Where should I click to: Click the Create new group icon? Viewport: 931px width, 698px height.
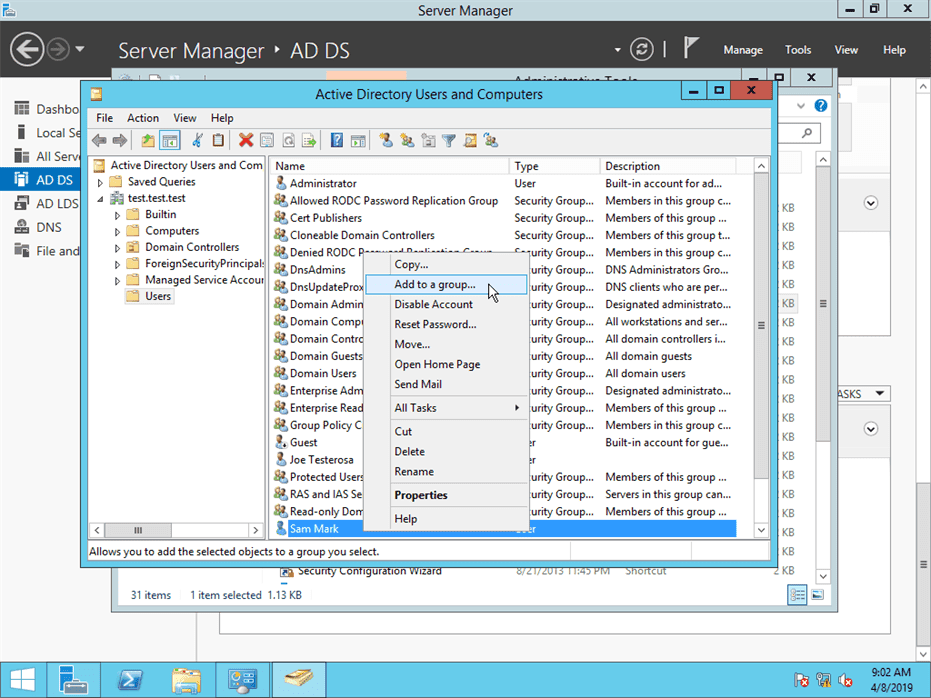pyautogui.click(x=407, y=141)
